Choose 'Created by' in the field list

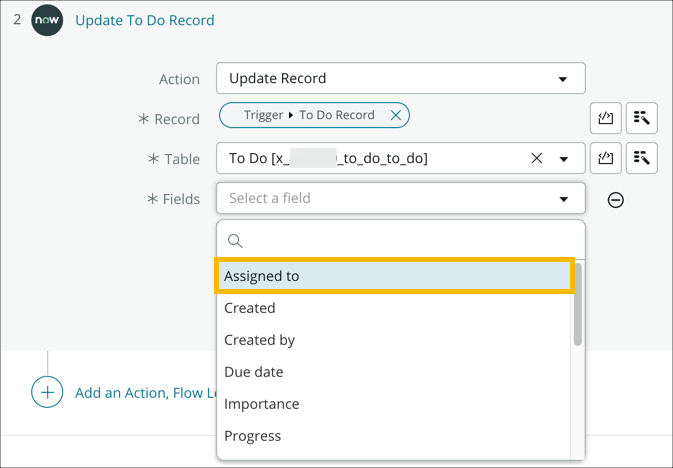(260, 340)
